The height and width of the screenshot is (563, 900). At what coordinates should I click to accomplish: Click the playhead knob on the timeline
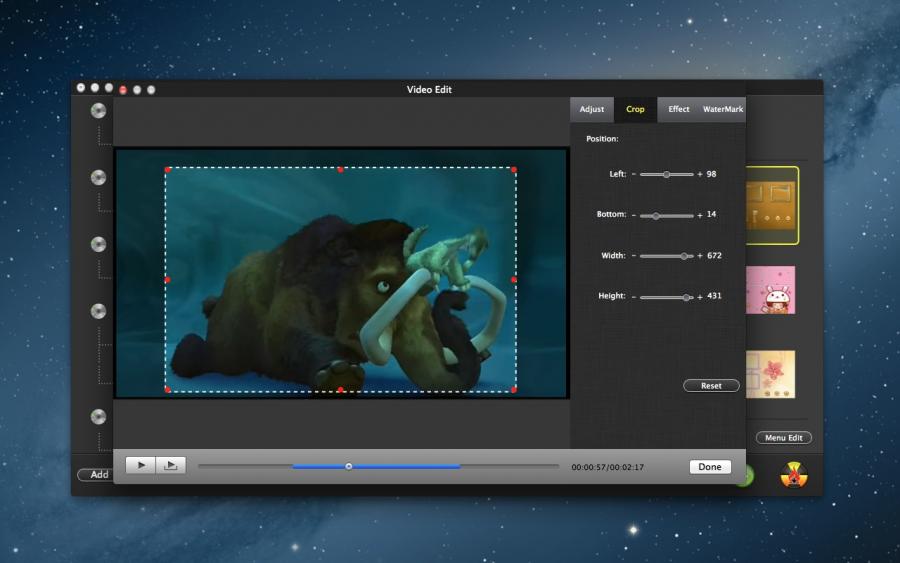point(348,467)
